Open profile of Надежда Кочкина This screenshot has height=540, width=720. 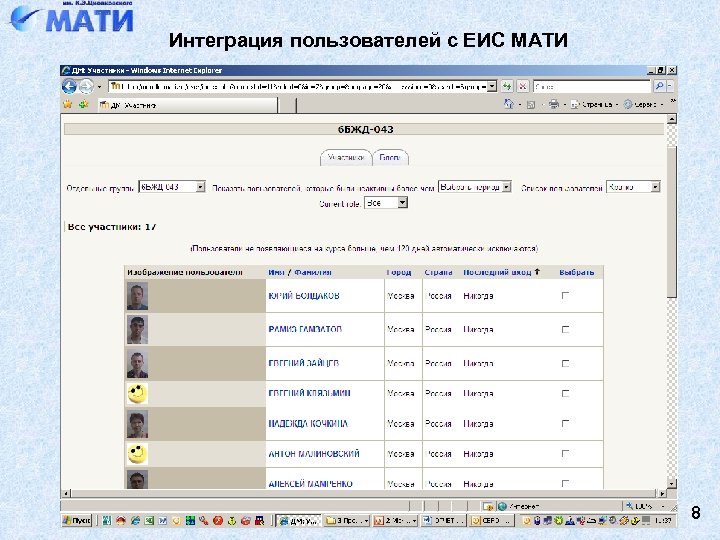(308, 423)
